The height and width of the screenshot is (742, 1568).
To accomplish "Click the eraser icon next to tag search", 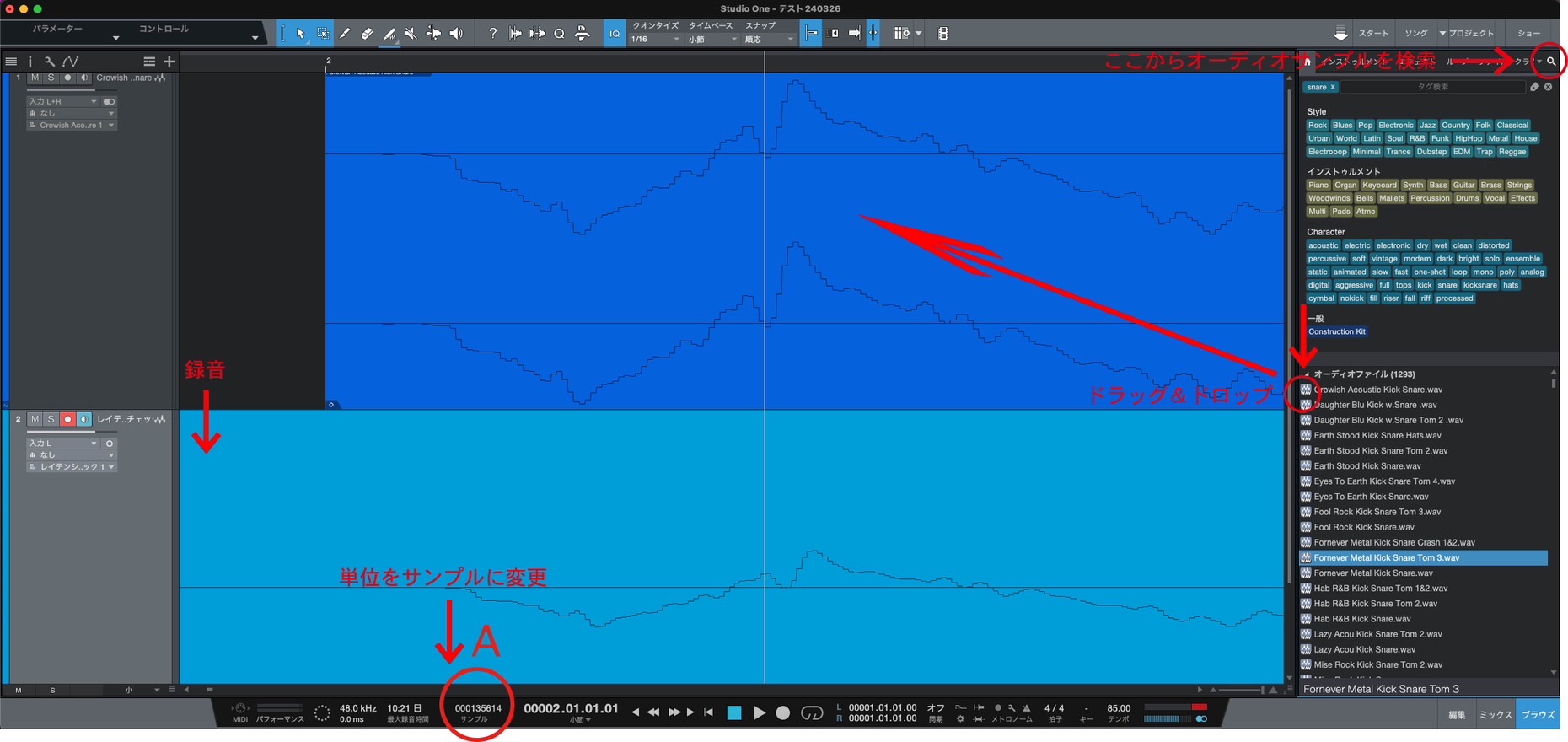I will 1534,87.
